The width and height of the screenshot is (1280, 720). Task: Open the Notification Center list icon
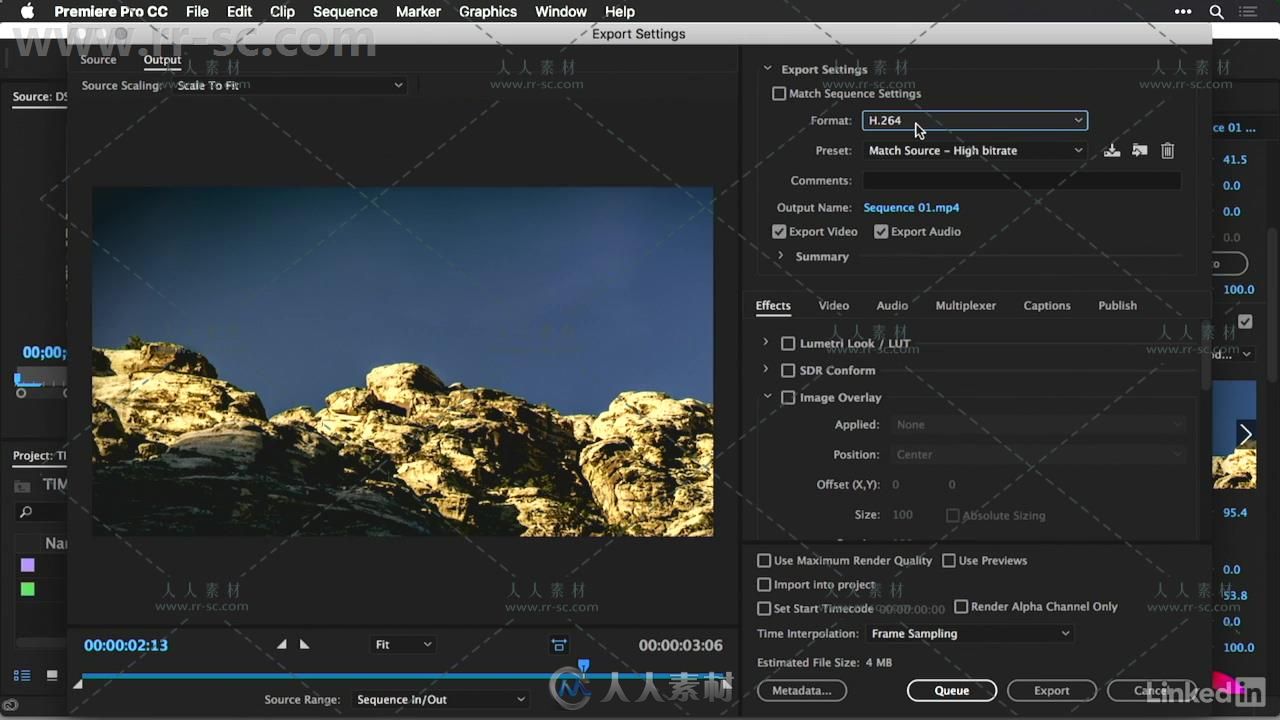tap(1250, 12)
